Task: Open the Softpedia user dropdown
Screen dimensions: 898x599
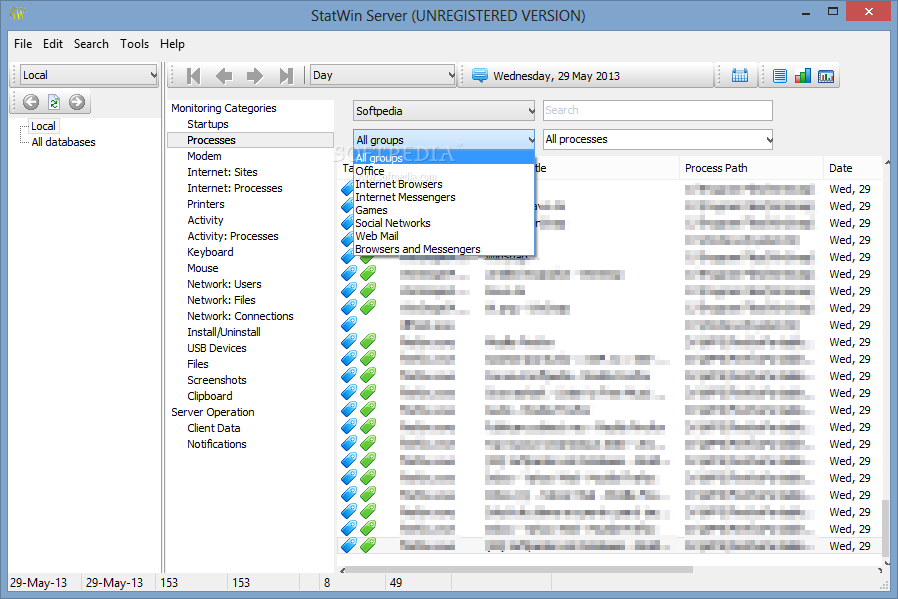Action: (x=444, y=111)
